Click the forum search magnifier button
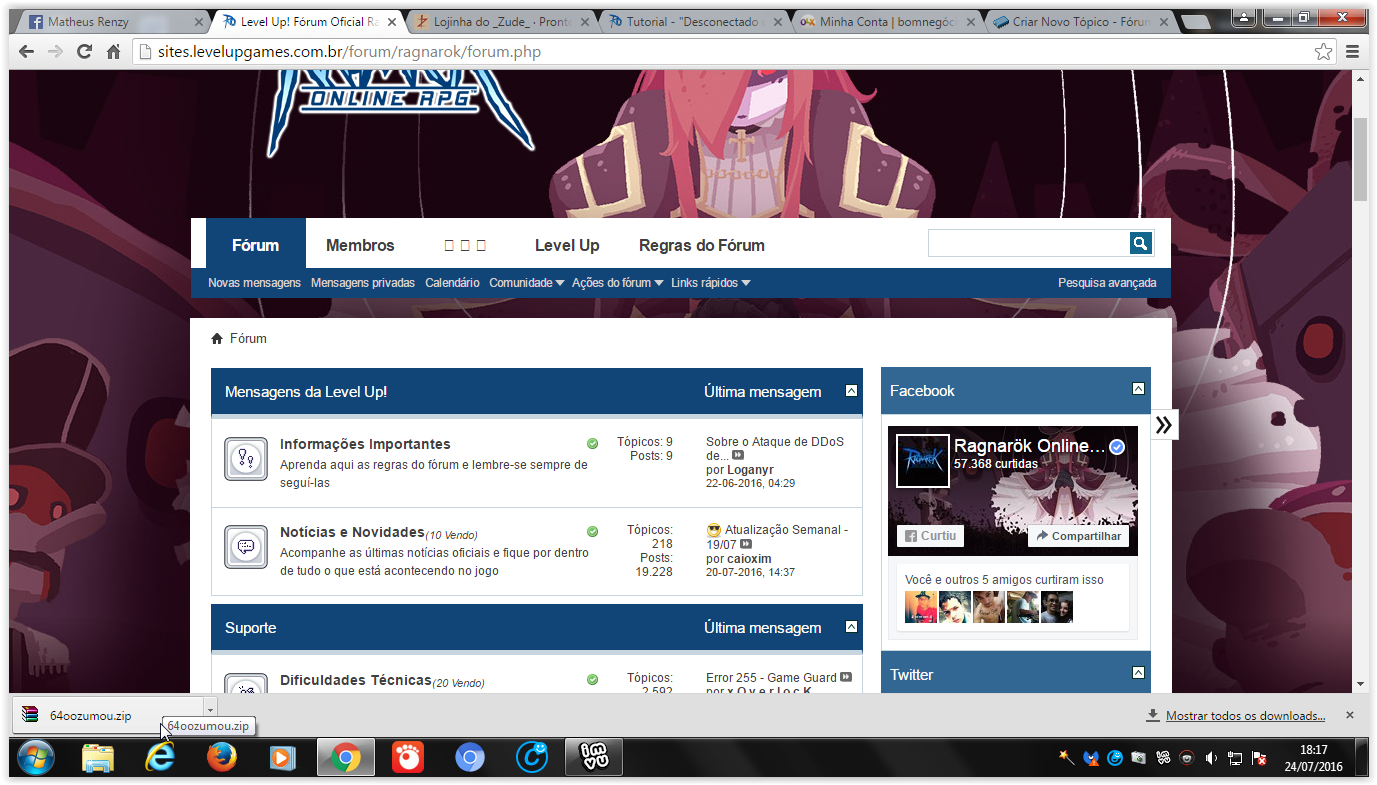The image size is (1377, 785). point(1140,243)
